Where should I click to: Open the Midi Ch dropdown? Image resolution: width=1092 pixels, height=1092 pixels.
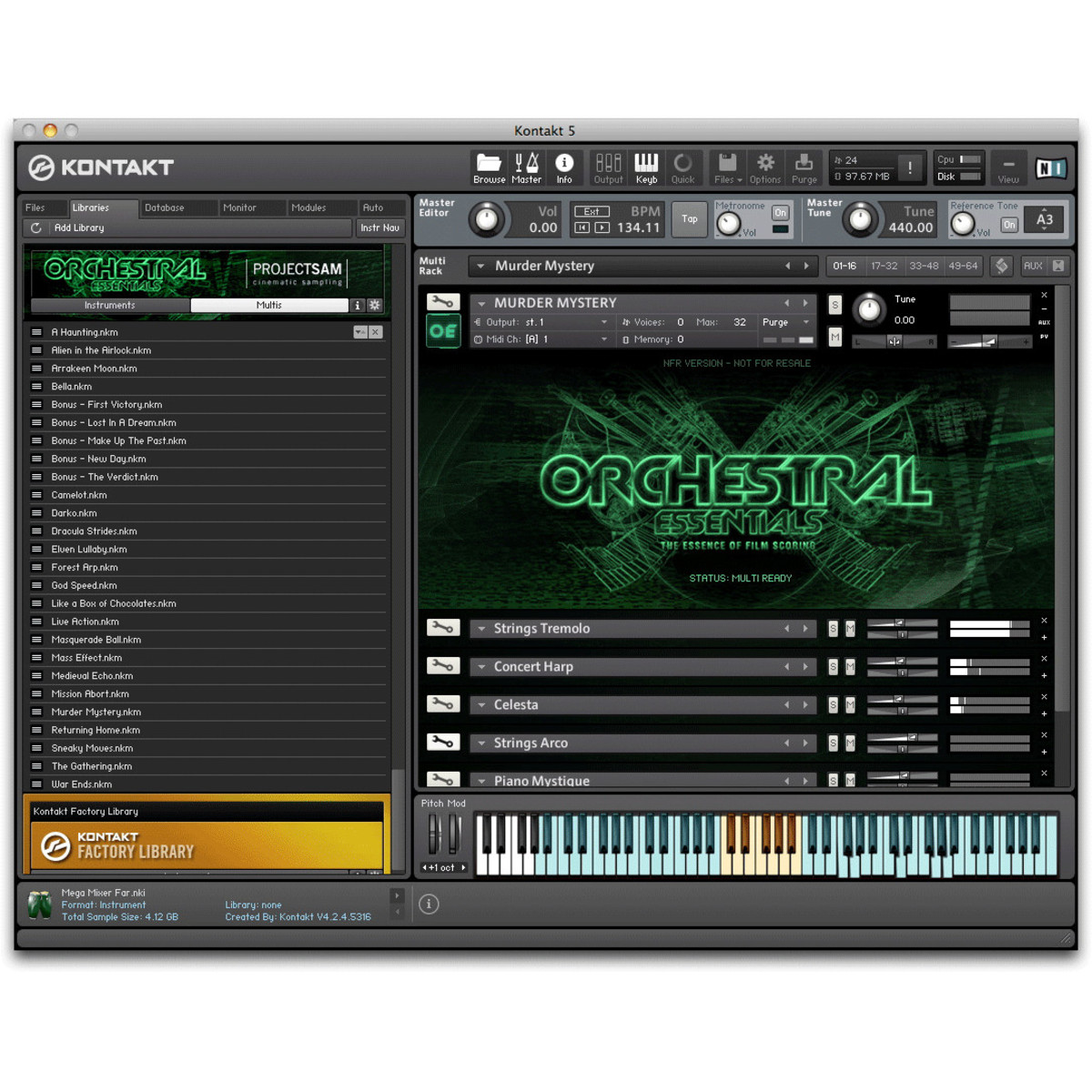[603, 339]
